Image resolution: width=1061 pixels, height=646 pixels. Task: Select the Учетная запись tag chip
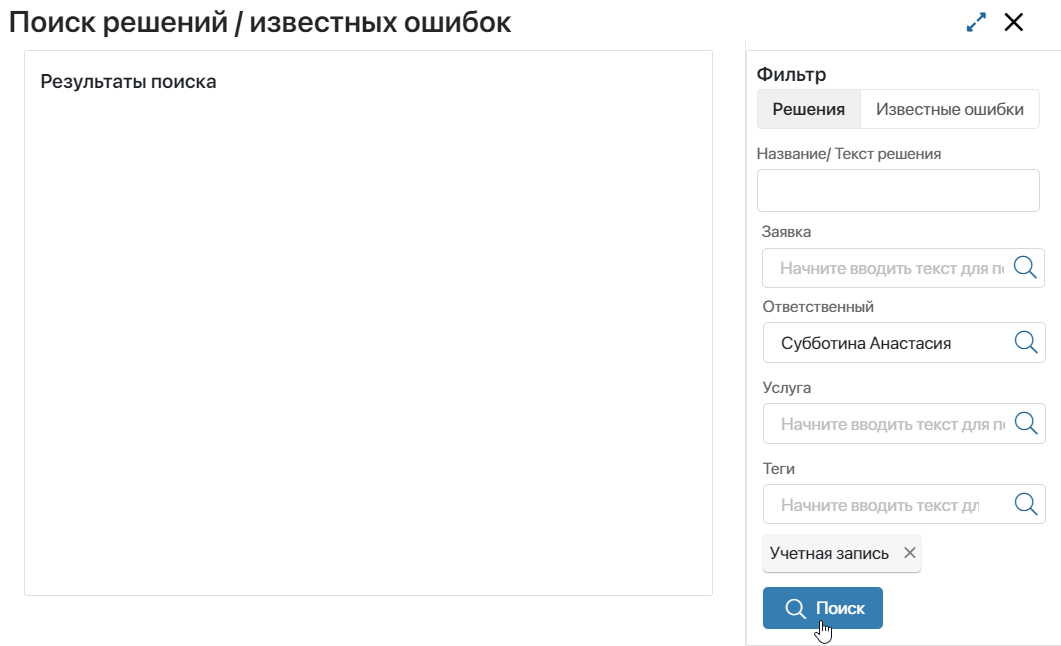point(830,553)
